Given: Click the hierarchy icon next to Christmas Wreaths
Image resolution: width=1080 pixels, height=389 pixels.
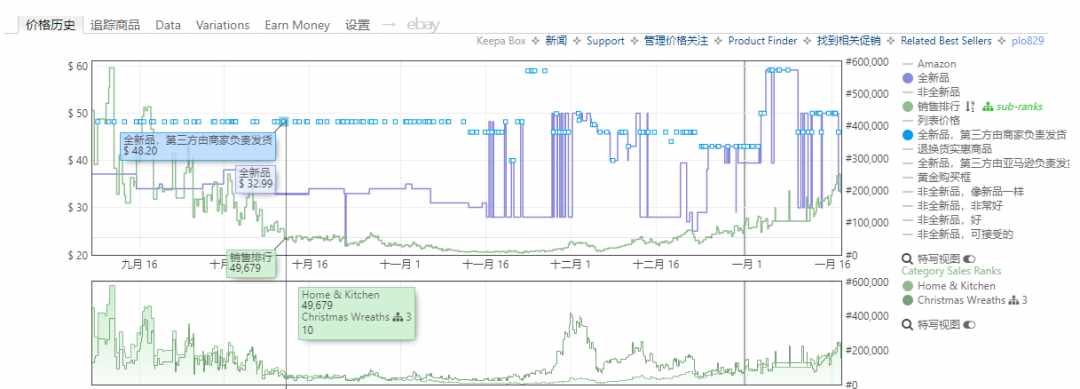Looking at the screenshot, I should pyautogui.click(x=1013, y=300).
